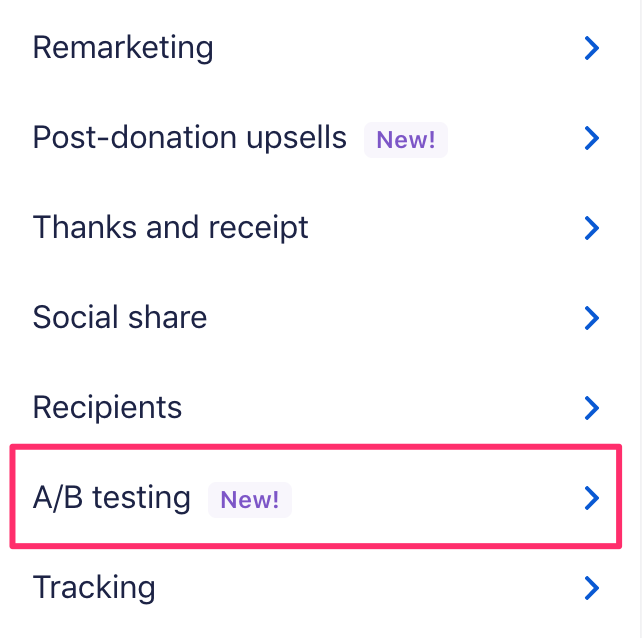Image resolution: width=642 pixels, height=638 pixels.
Task: Click the New! badge beside Post-donation upsells
Action: point(405,139)
